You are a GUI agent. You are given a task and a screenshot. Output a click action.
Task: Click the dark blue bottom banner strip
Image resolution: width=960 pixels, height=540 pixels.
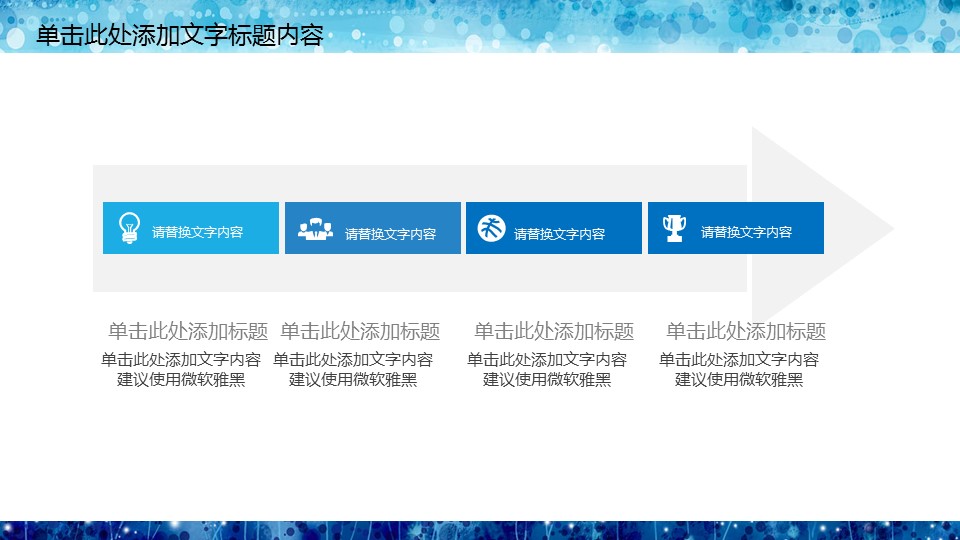click(480, 530)
